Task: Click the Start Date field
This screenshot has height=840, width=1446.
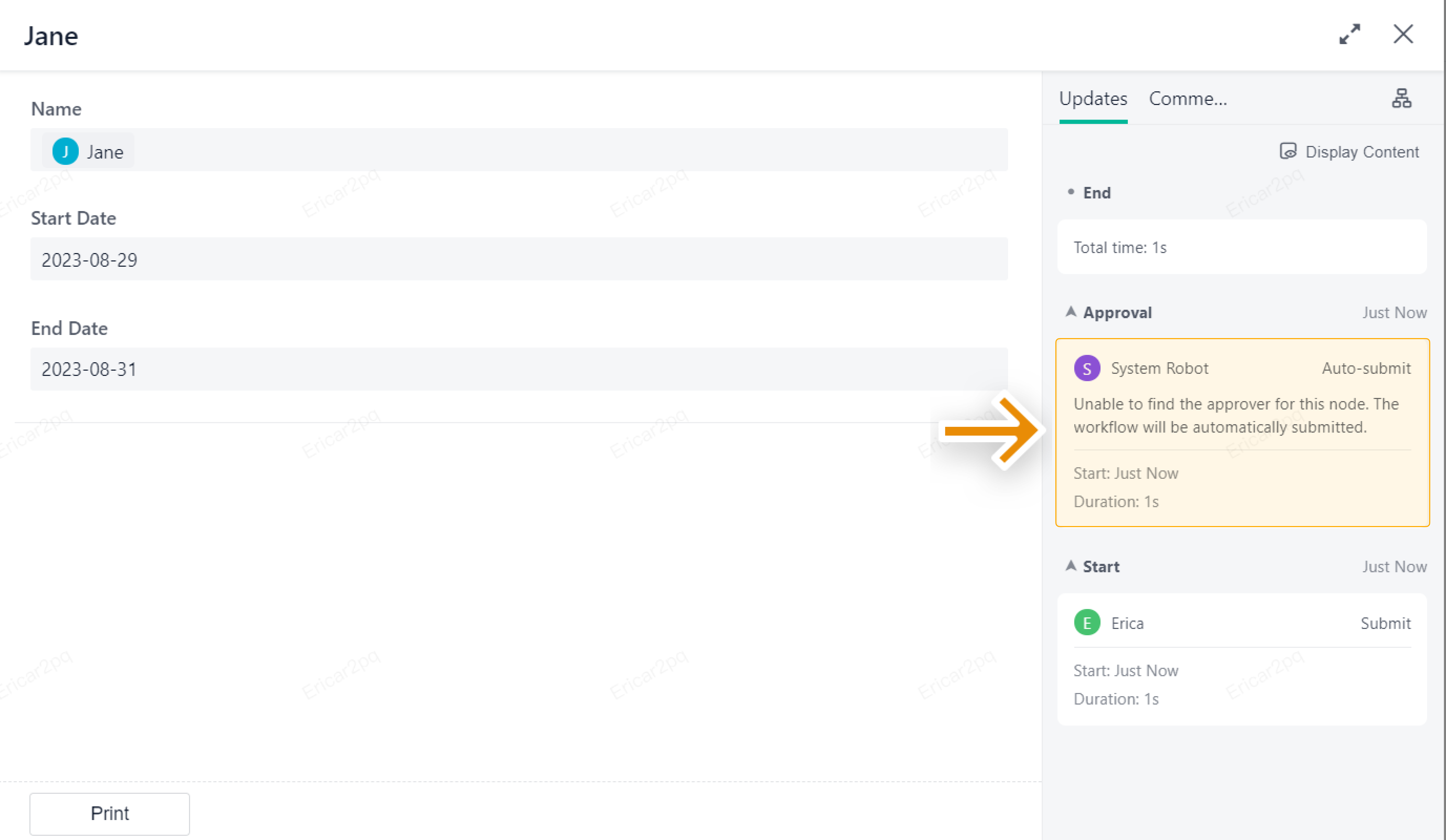Action: (518, 259)
